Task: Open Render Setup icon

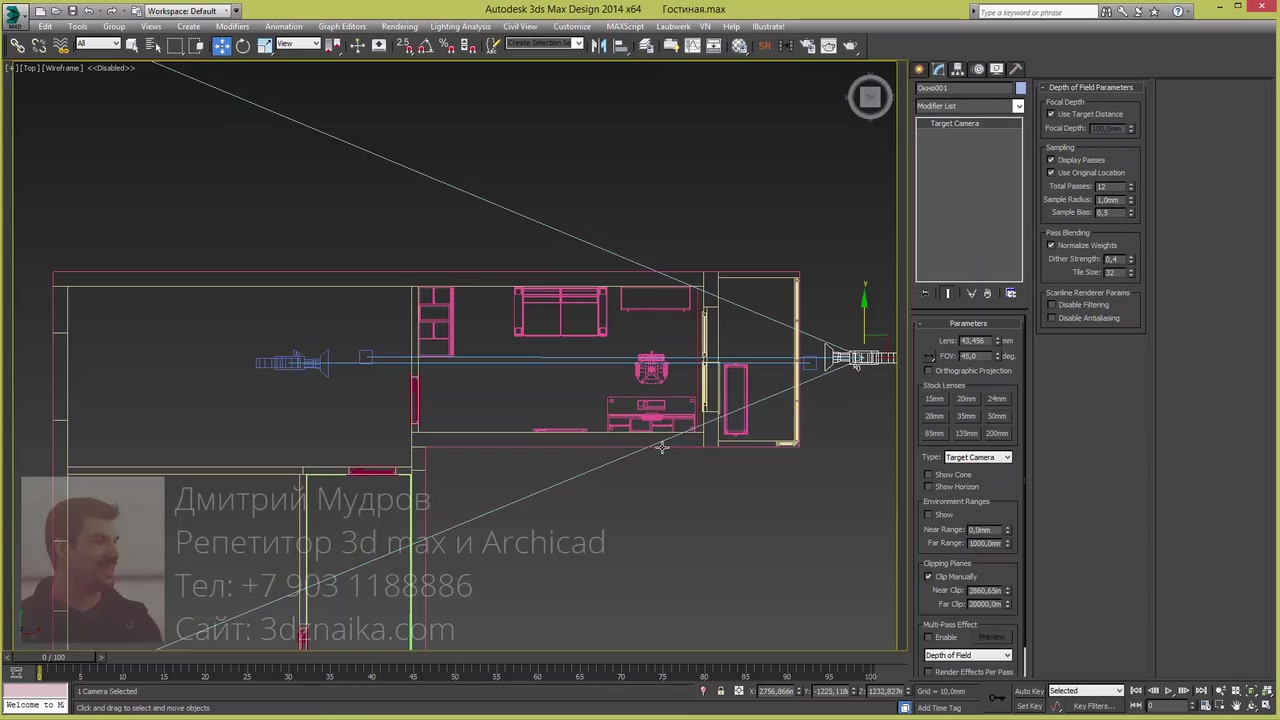Action: pyautogui.click(x=807, y=45)
